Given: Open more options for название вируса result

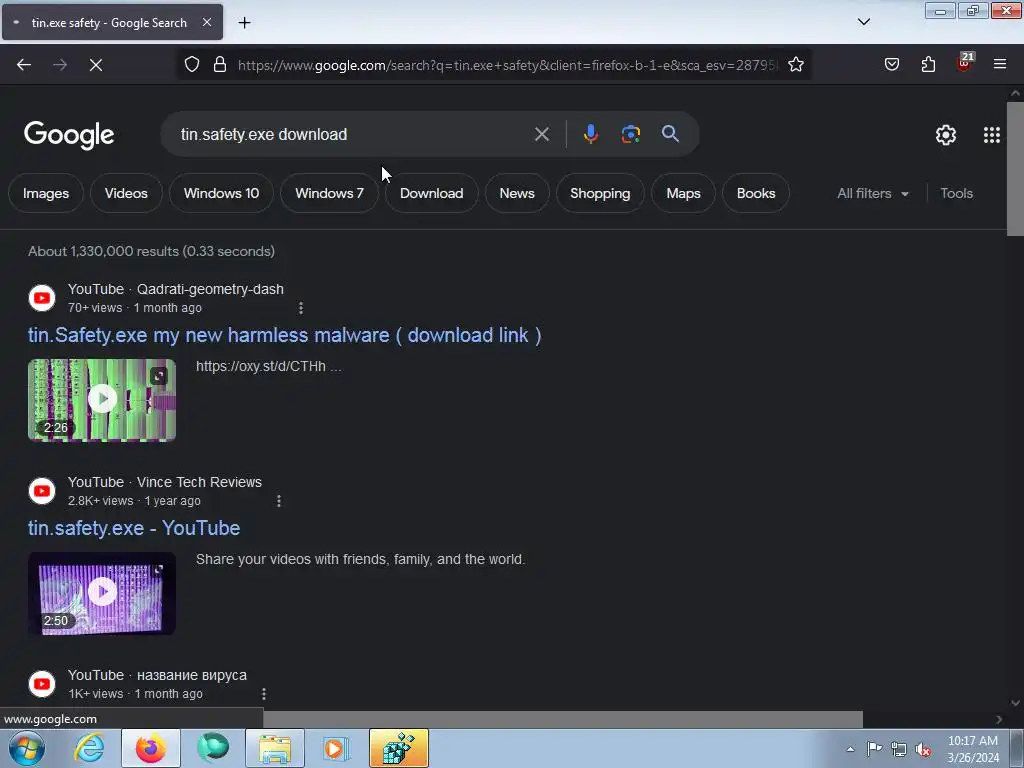Looking at the screenshot, I should tap(264, 694).
